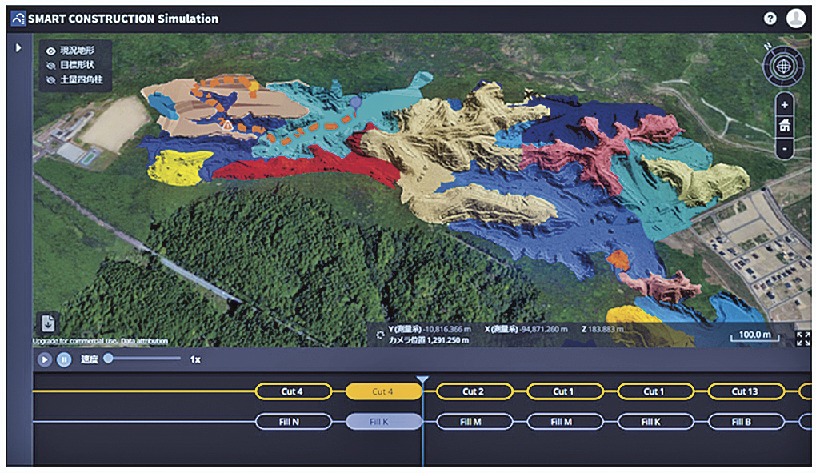
Task: Select the Cut 1 block above Fill M
Action: [565, 391]
